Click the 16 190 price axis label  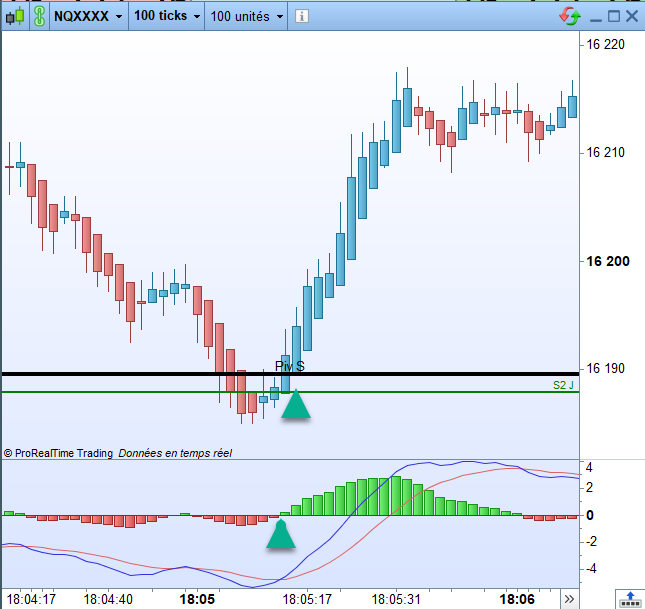click(x=605, y=368)
